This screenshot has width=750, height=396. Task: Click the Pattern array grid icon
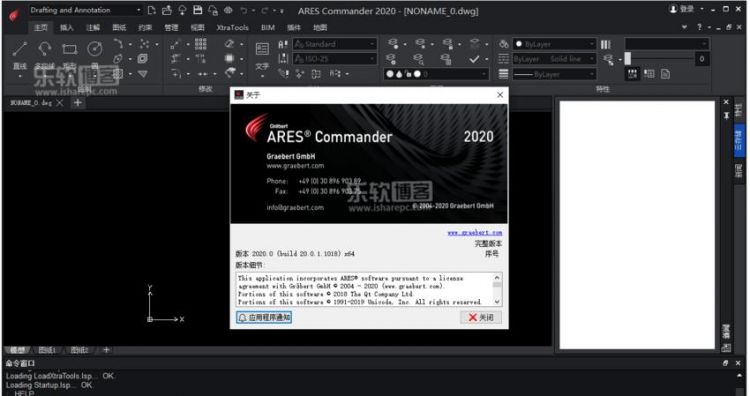[201, 44]
